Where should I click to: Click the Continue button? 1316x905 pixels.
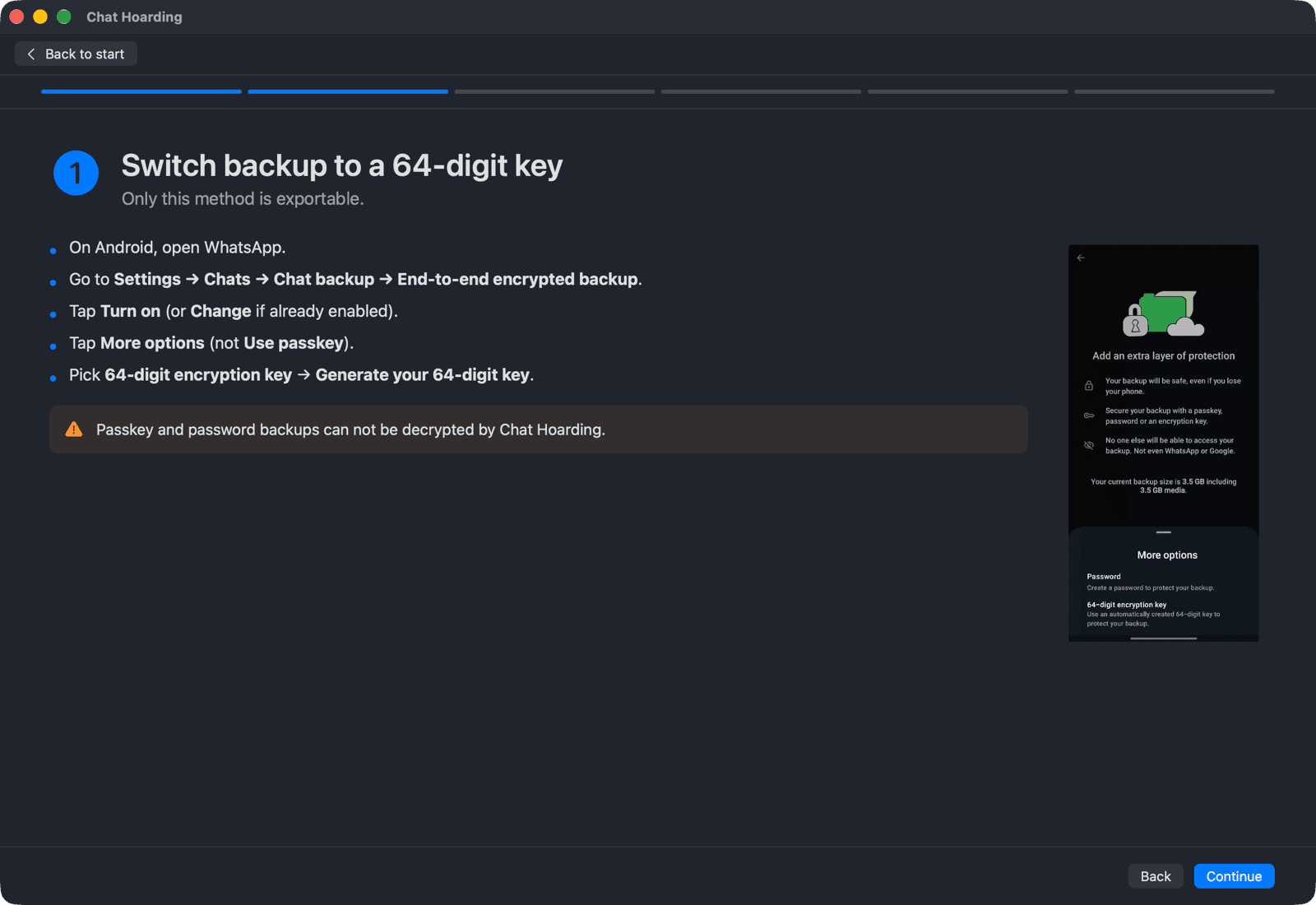(1234, 876)
